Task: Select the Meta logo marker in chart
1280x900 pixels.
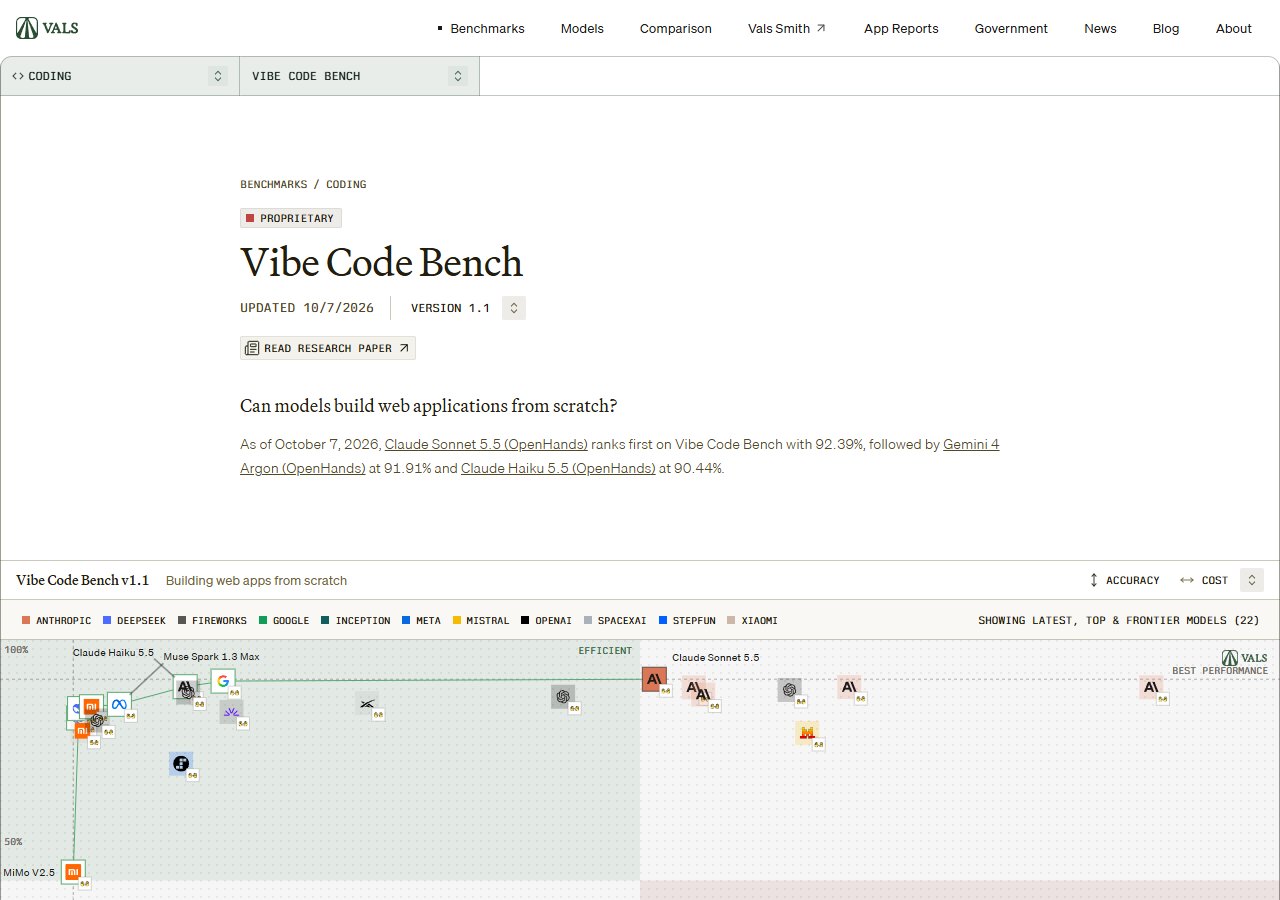Action: (x=119, y=704)
